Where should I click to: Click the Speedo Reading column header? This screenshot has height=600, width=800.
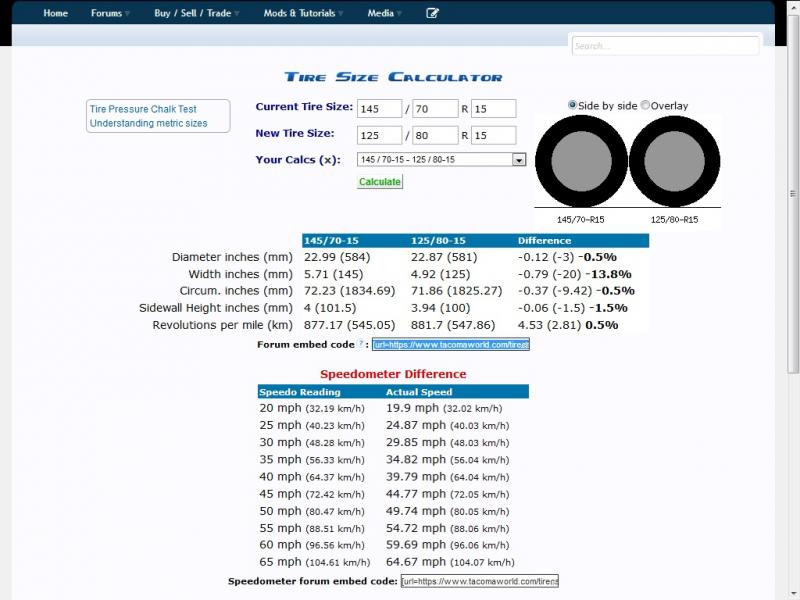pyautogui.click(x=299, y=392)
